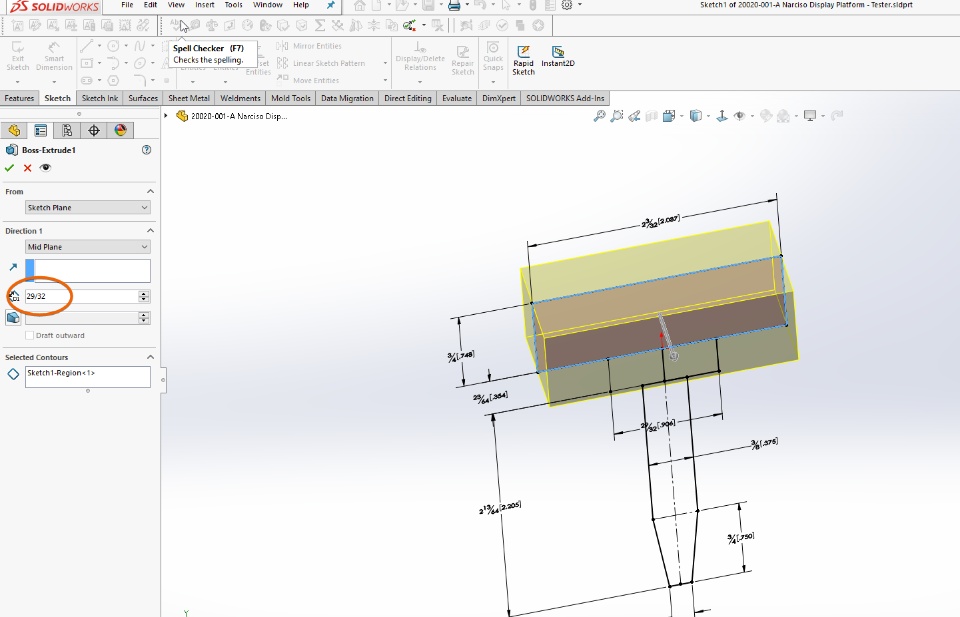Viewport: 960px width, 617px height.
Task: Open View Settings monitor icon
Action: point(810,116)
